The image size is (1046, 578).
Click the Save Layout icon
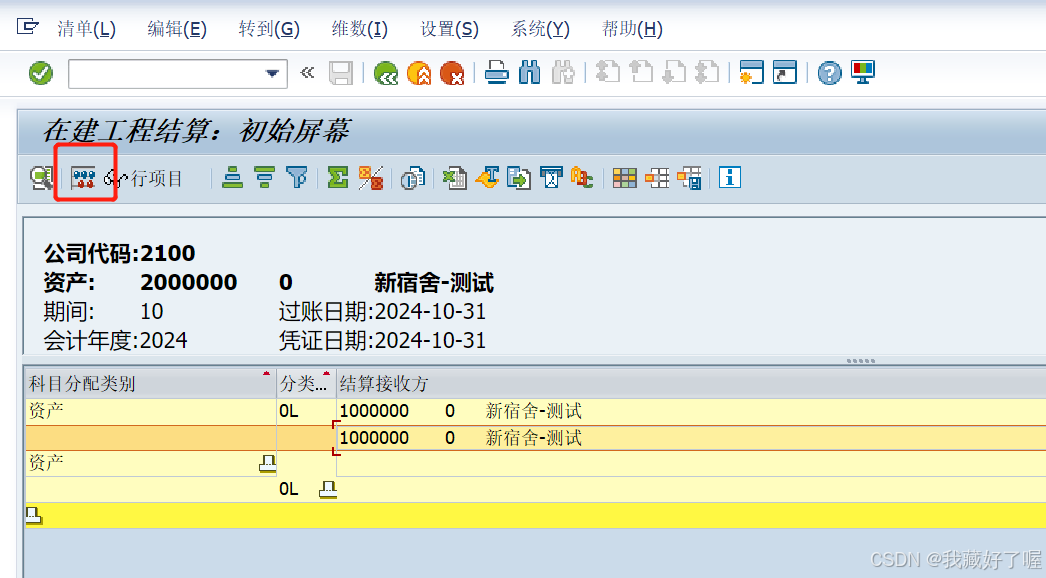coord(690,178)
